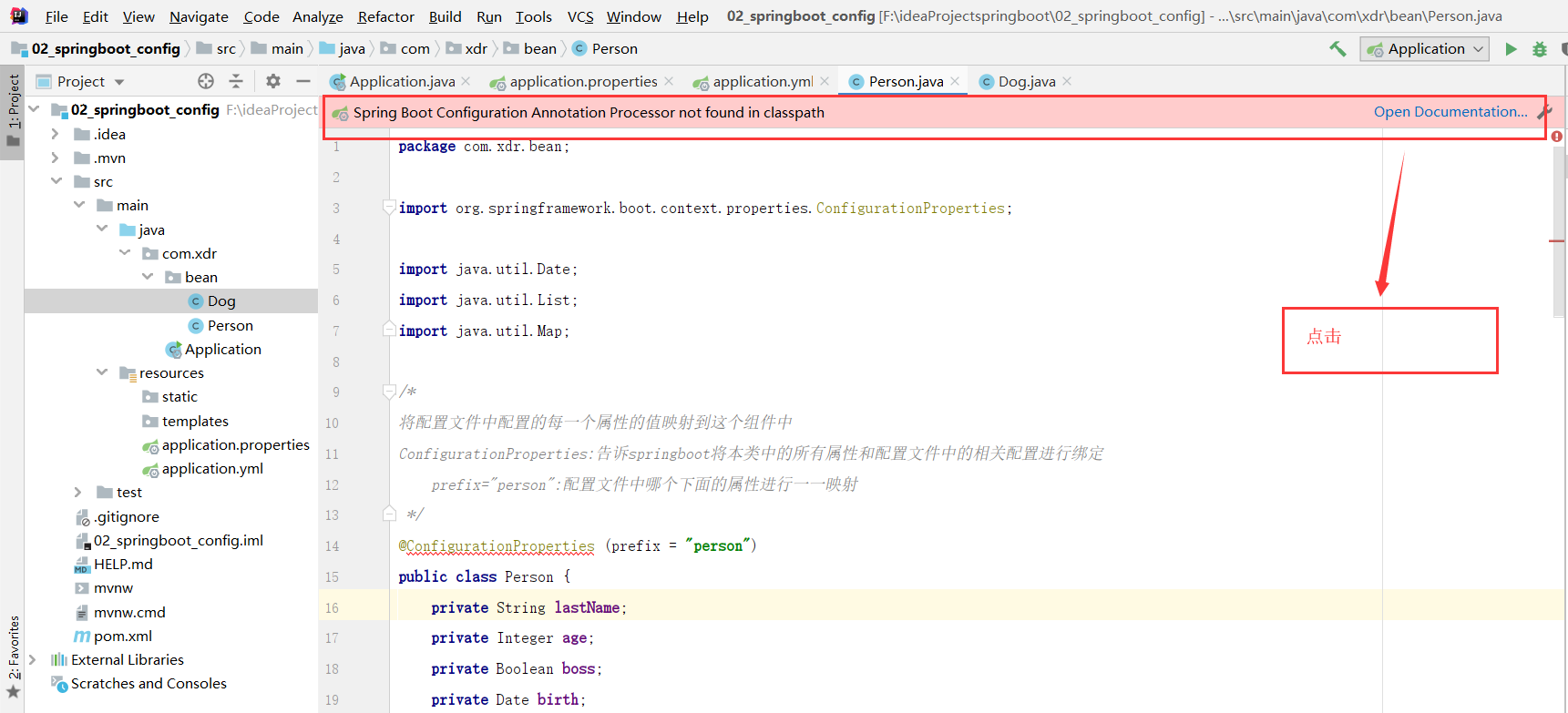Expand External Libraries node
The height and width of the screenshot is (713, 1568).
33,659
